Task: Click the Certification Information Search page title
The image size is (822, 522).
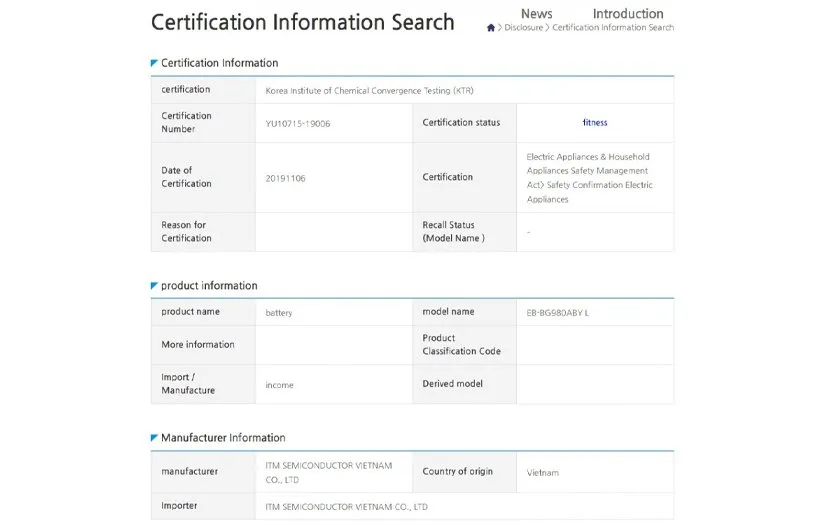Action: tap(302, 22)
